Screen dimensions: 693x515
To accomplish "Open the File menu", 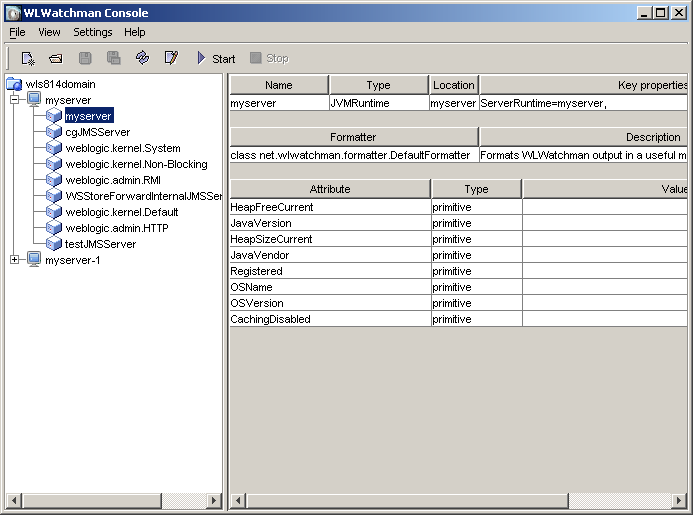I will (17, 32).
